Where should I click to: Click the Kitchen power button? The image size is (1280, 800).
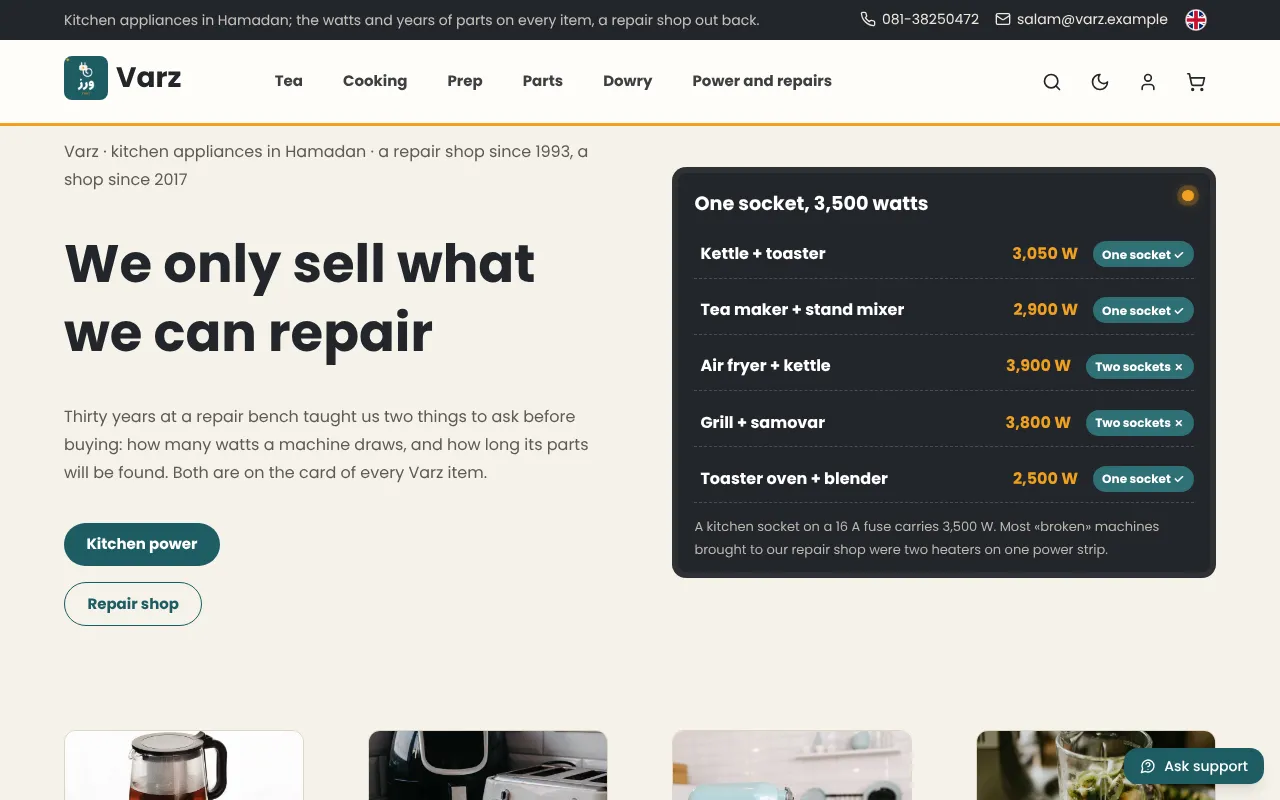142,544
